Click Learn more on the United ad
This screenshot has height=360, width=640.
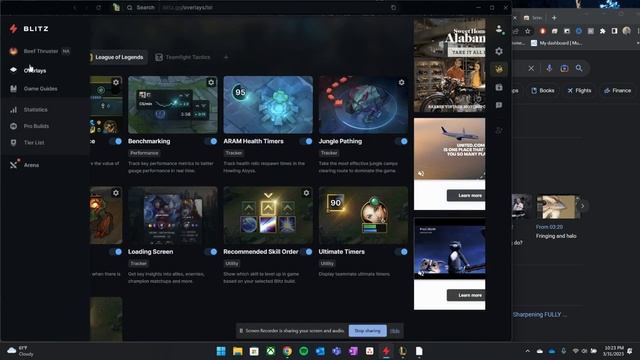pyautogui.click(x=466, y=196)
